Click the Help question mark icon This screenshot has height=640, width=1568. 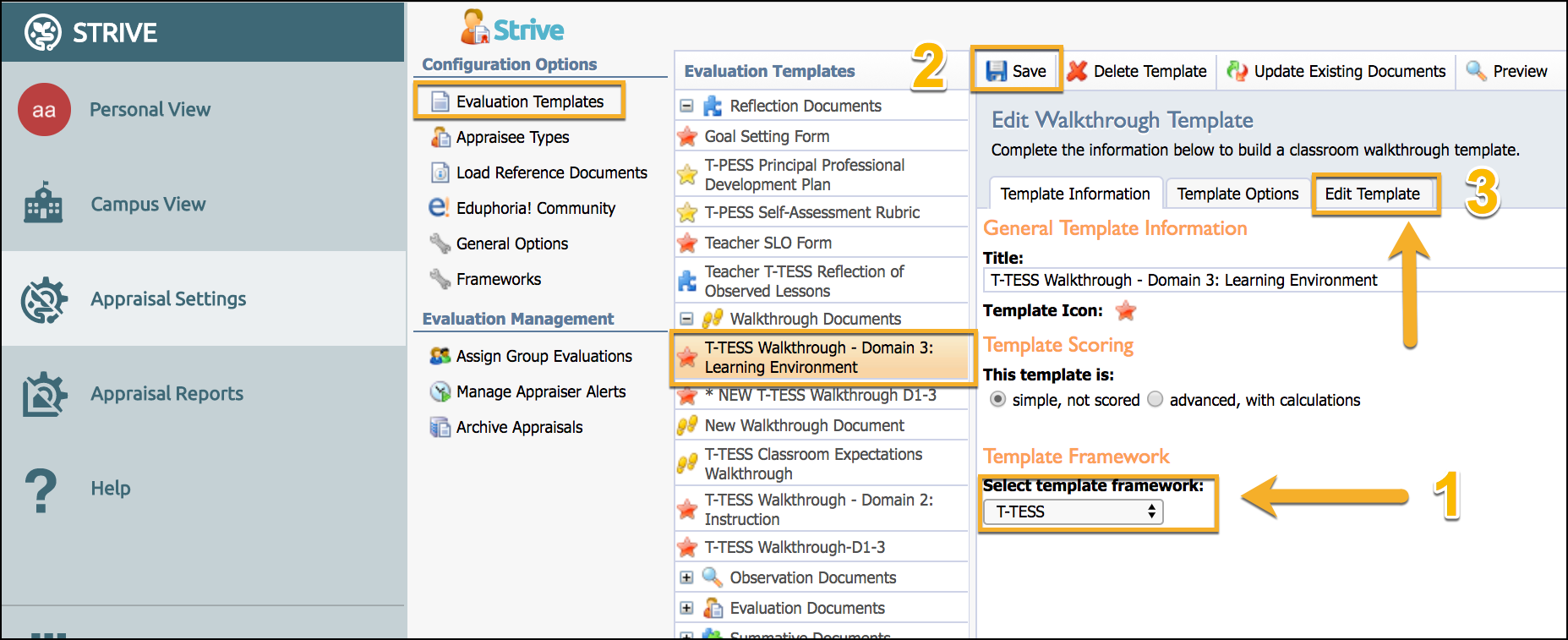click(41, 490)
